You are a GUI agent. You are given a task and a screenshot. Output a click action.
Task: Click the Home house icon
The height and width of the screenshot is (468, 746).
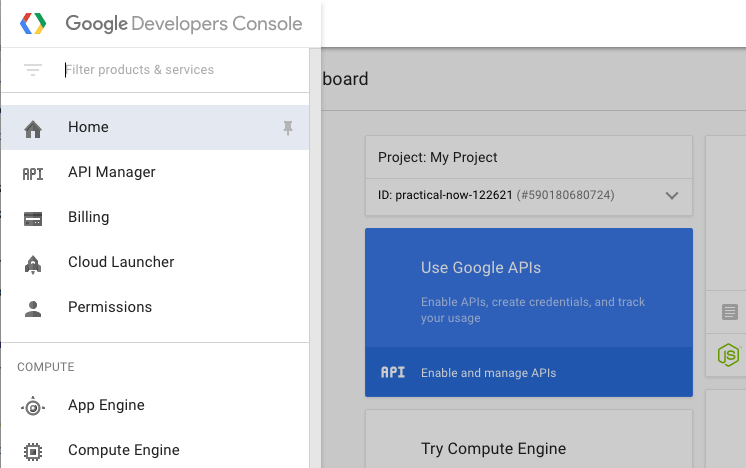33,129
